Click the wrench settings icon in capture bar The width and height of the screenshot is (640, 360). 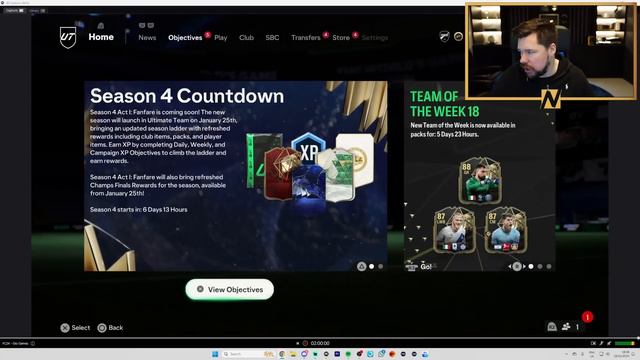(x=601, y=343)
